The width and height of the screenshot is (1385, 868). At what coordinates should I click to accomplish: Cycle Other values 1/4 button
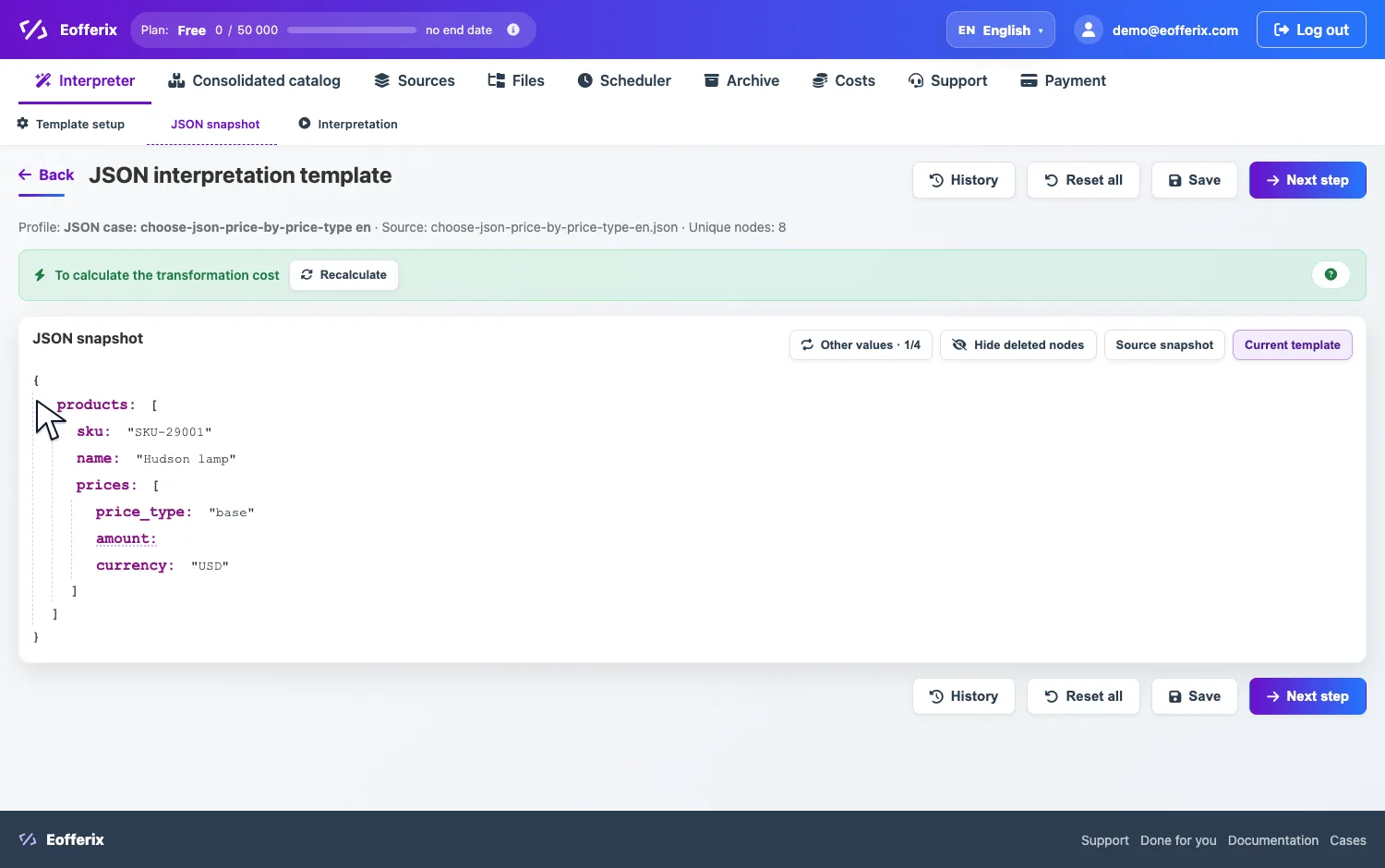[861, 345]
